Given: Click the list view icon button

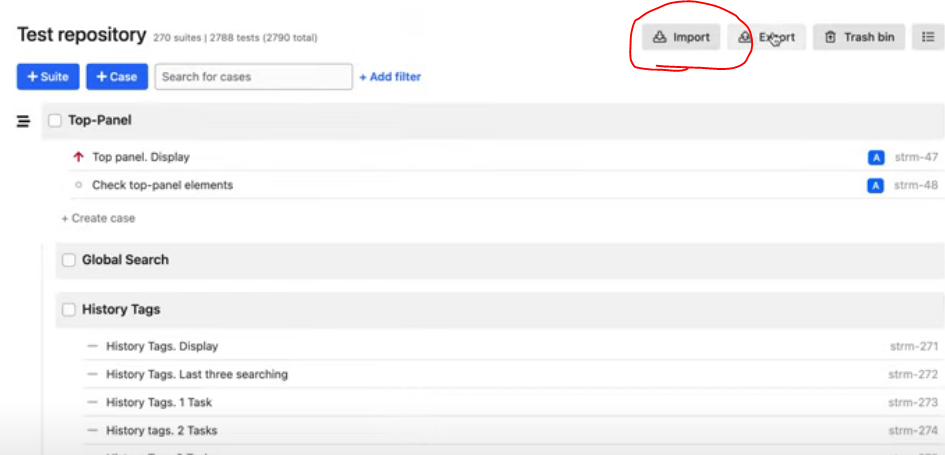Looking at the screenshot, I should tap(928, 37).
